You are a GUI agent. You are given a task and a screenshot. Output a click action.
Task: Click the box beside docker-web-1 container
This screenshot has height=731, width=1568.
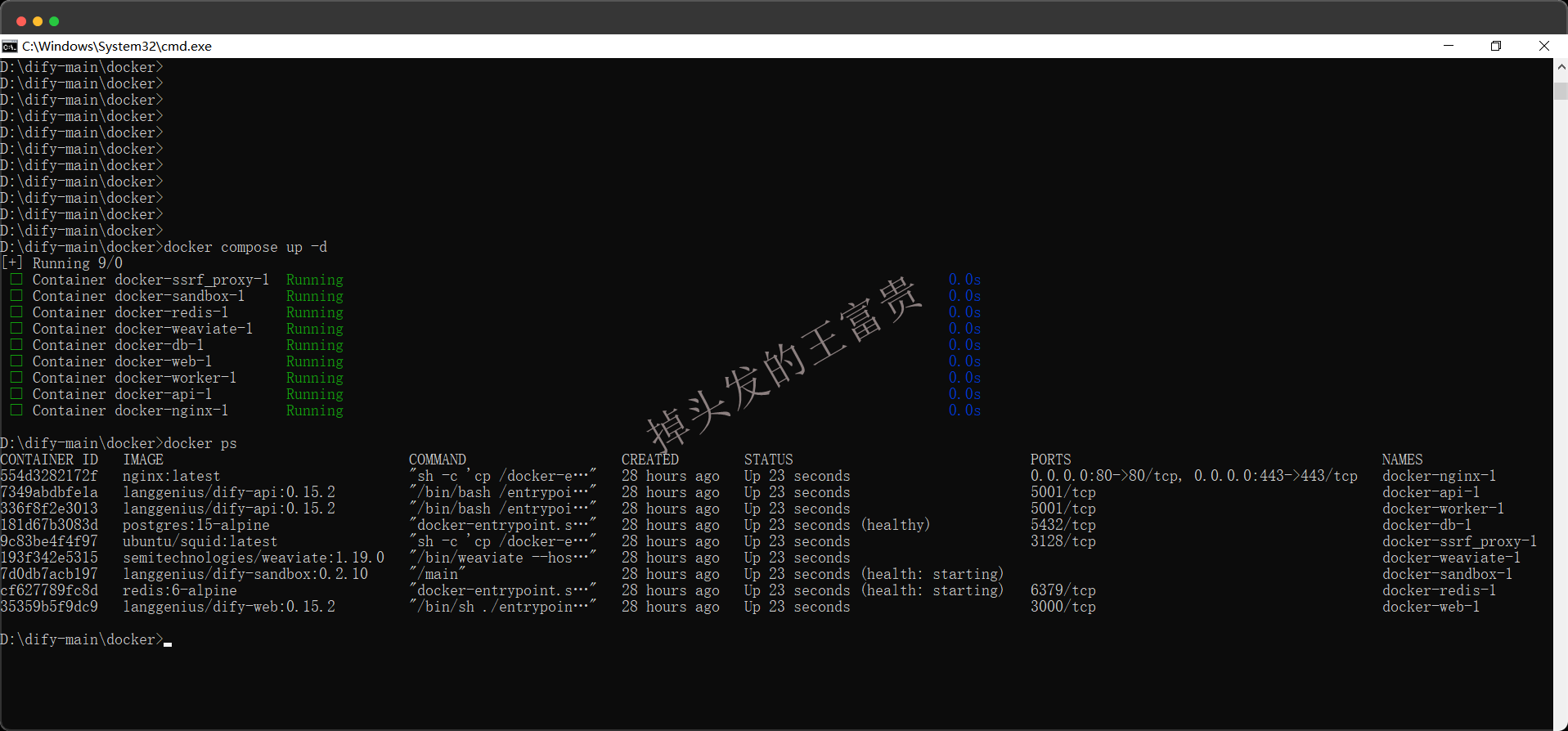[16, 361]
